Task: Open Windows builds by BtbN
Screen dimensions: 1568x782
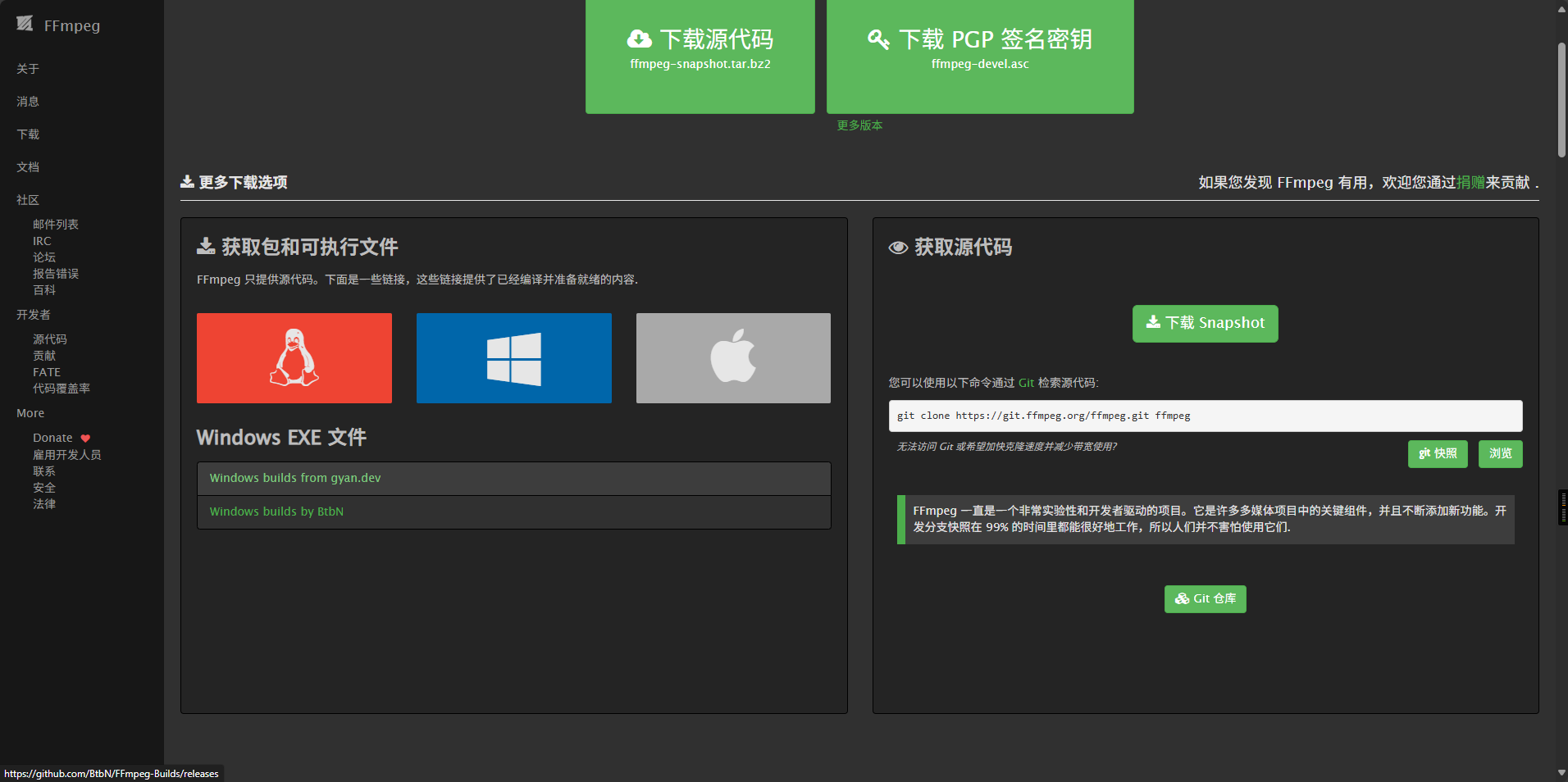Action: tap(514, 512)
